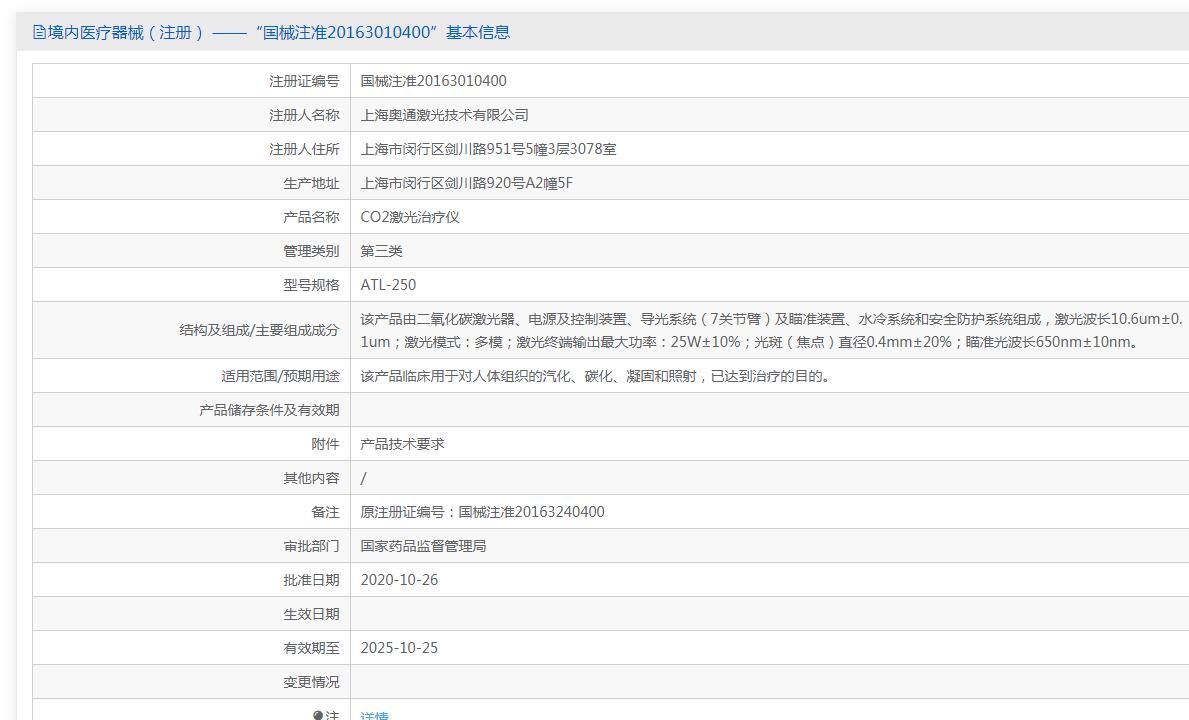Screen dimensions: 1189x720
Task: Click the registrant address ending in 3078室
Action: [488, 149]
